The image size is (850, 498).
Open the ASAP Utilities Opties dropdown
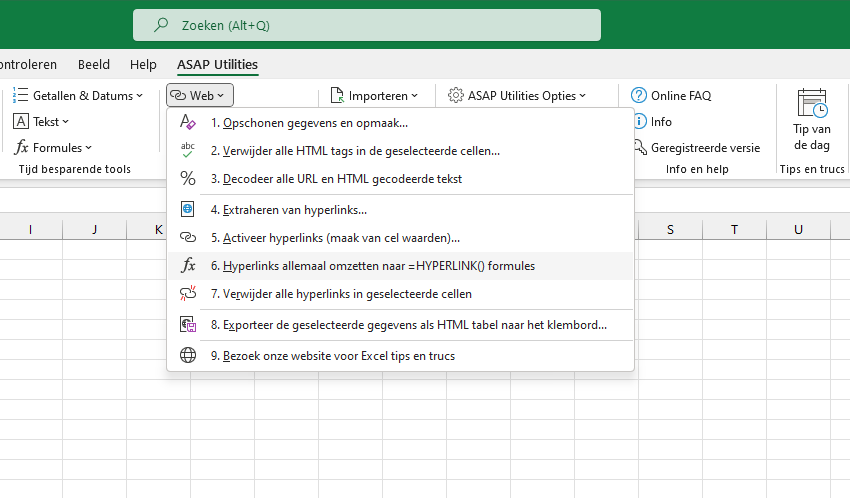[517, 95]
